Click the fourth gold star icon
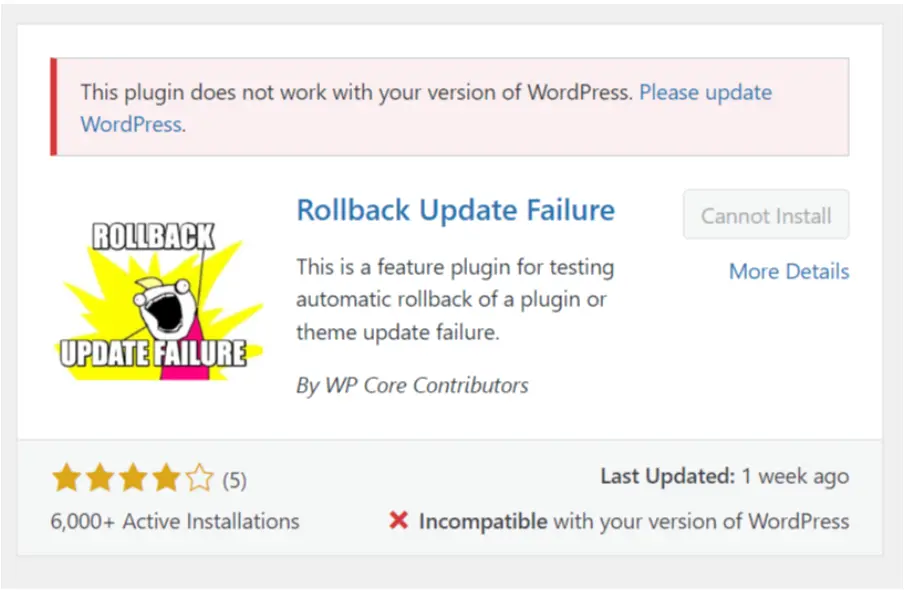The height and width of the screenshot is (590, 906). (x=164, y=478)
